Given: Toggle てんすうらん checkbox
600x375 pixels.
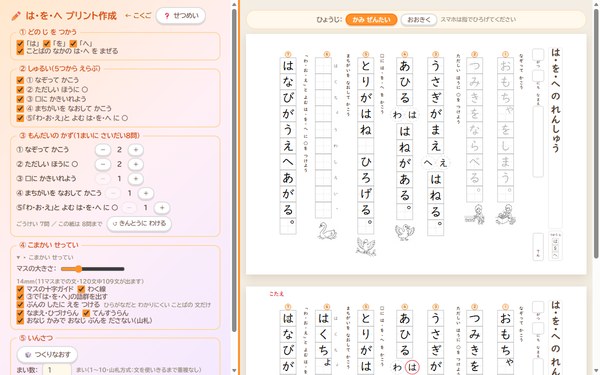Looking at the screenshot, I should click(x=86, y=313).
